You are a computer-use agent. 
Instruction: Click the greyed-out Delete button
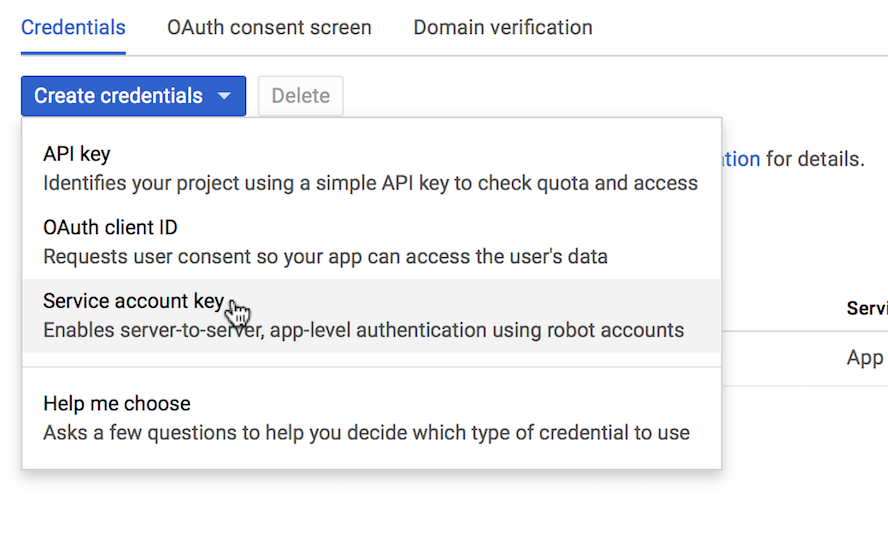[300, 96]
